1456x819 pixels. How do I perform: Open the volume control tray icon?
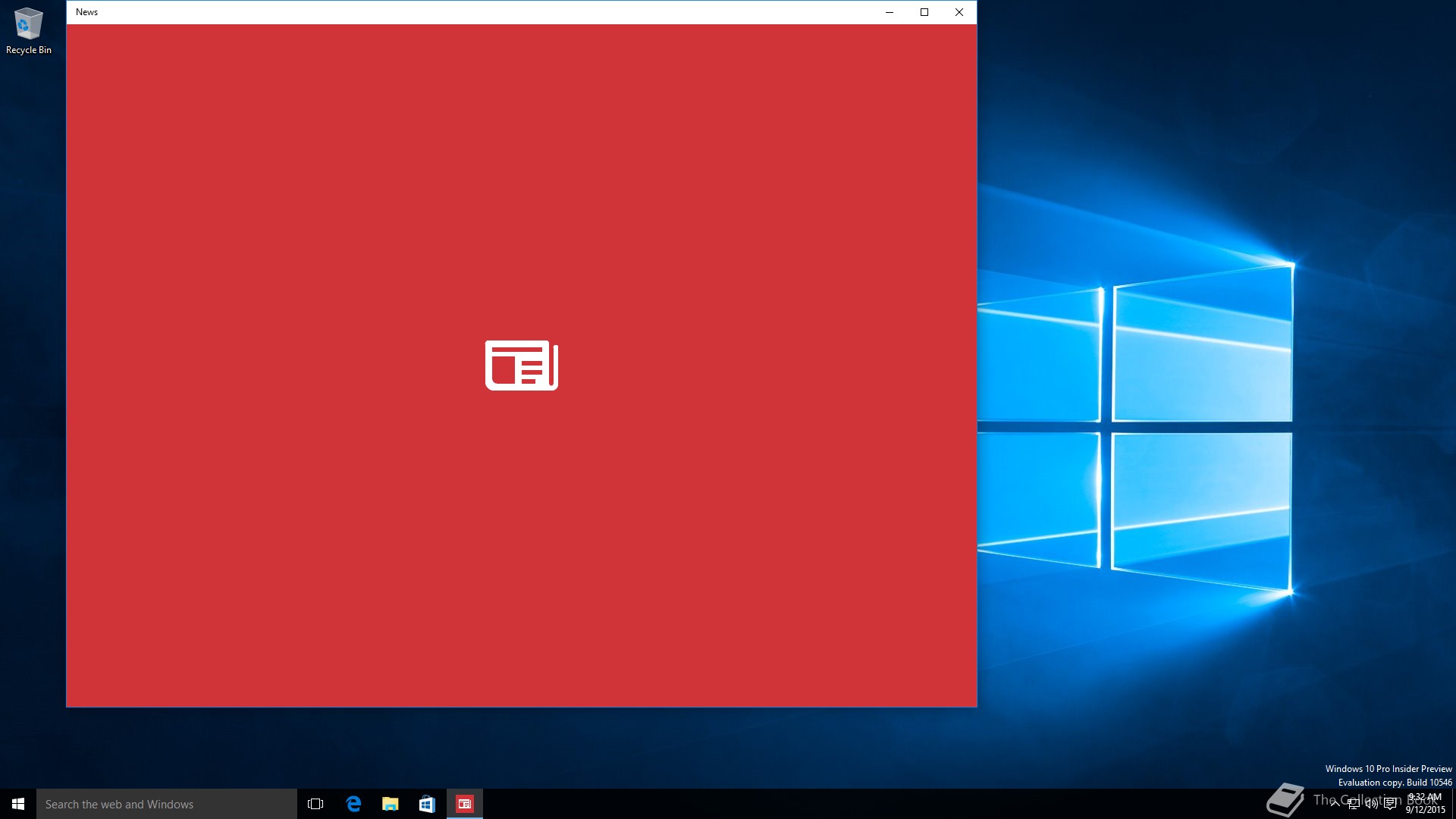coord(1371,804)
